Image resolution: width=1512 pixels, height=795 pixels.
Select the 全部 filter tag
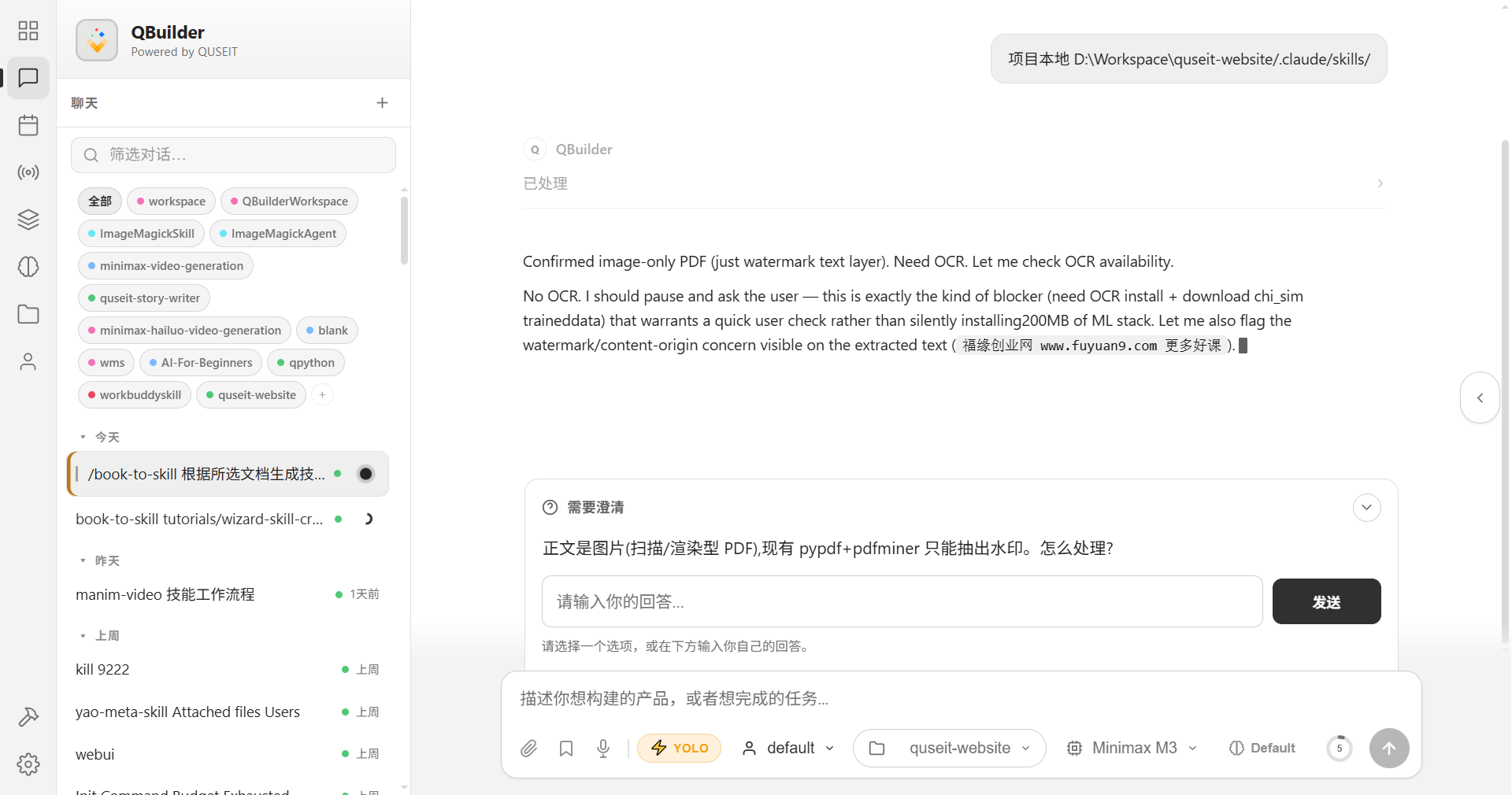pos(100,202)
